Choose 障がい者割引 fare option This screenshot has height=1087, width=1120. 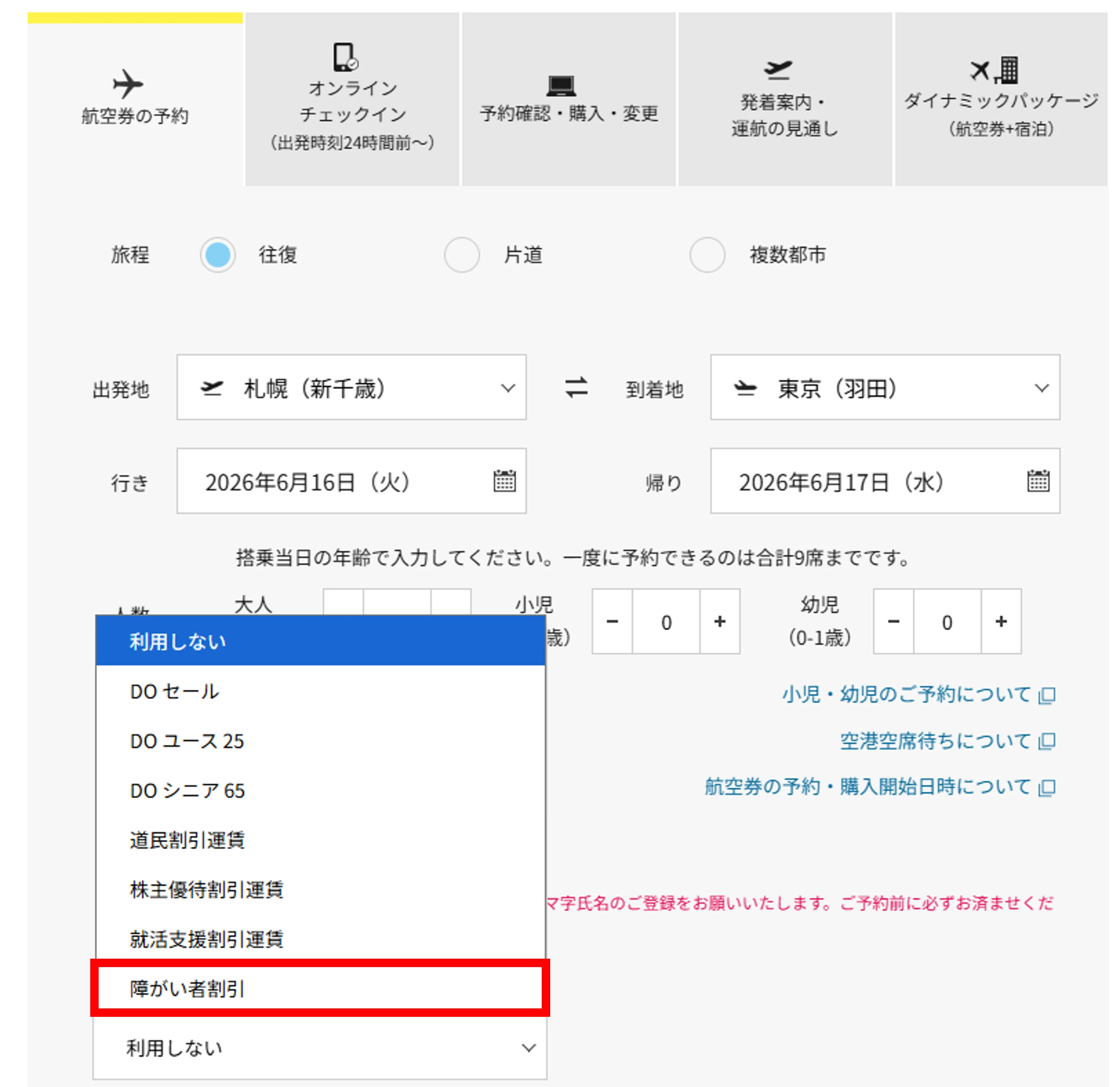(x=320, y=988)
